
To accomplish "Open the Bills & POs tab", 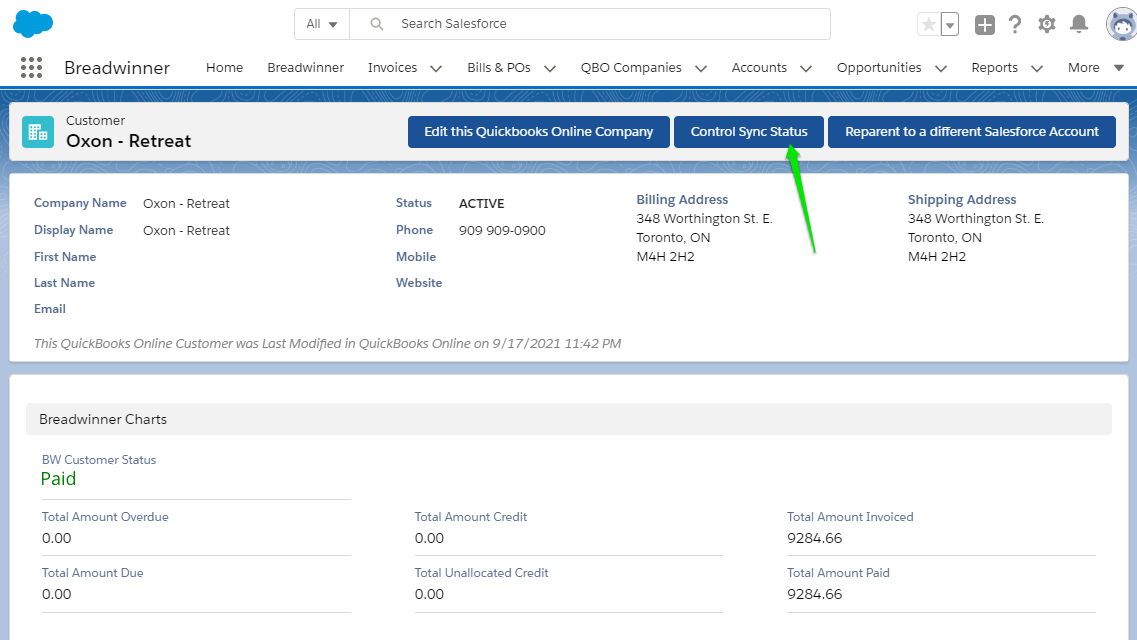I will point(499,67).
